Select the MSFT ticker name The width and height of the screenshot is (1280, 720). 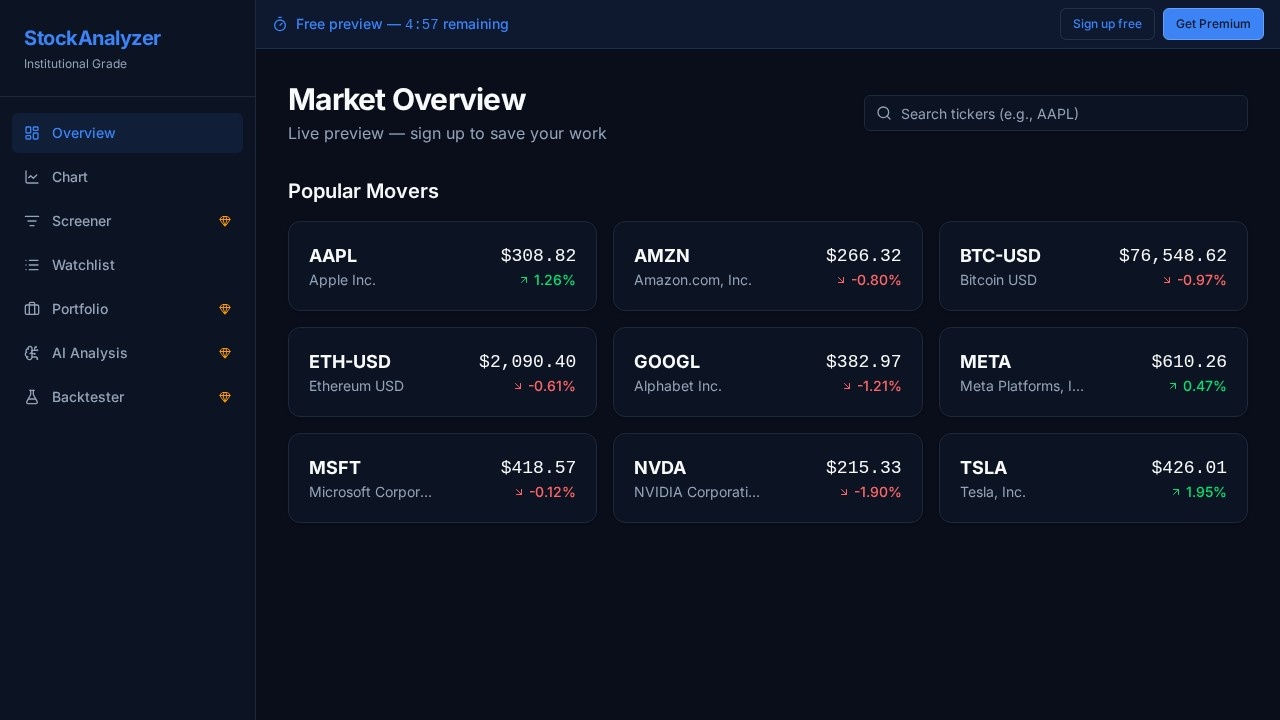(x=335, y=468)
